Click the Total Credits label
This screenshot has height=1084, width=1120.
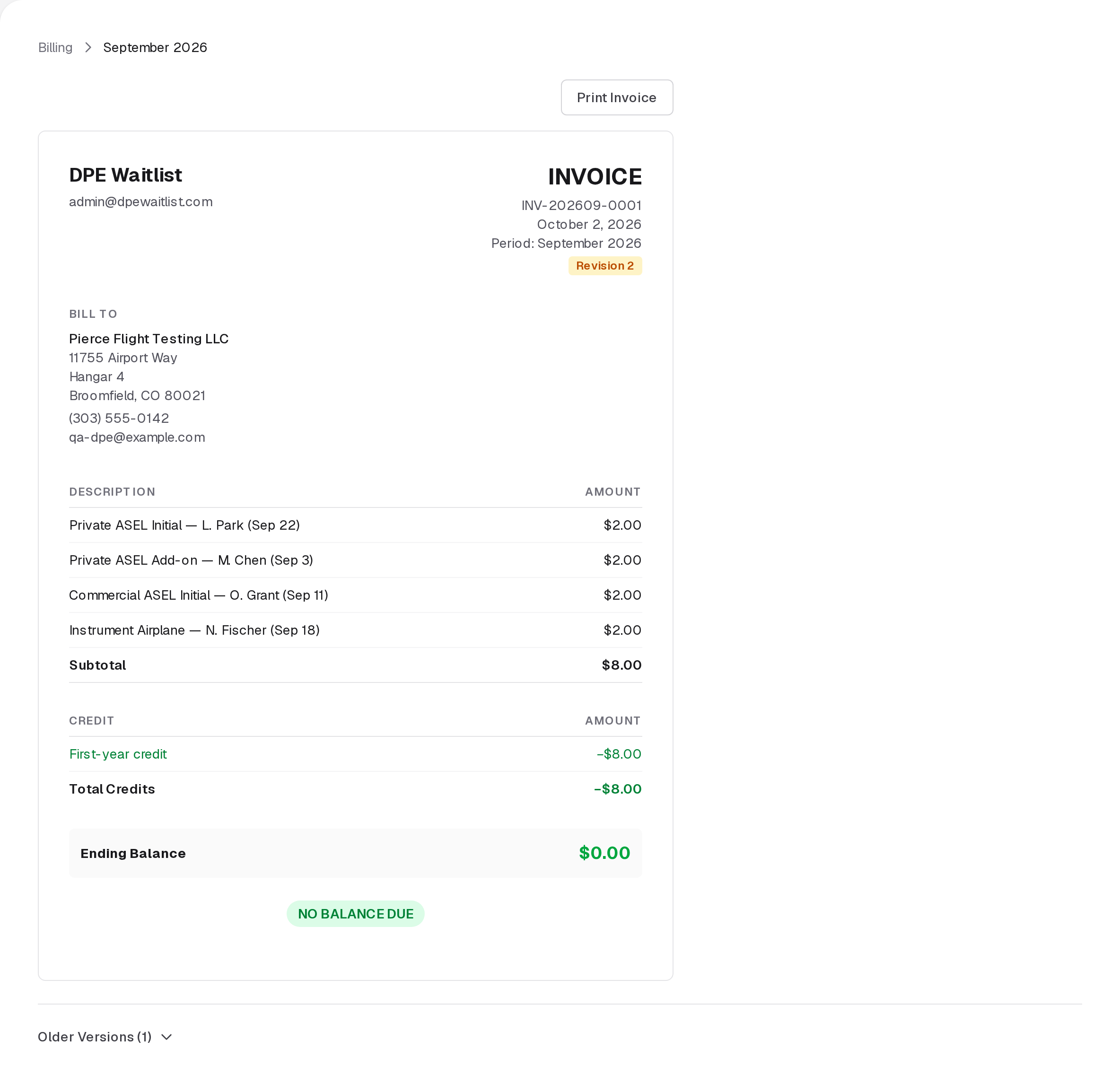pyautogui.click(x=112, y=789)
